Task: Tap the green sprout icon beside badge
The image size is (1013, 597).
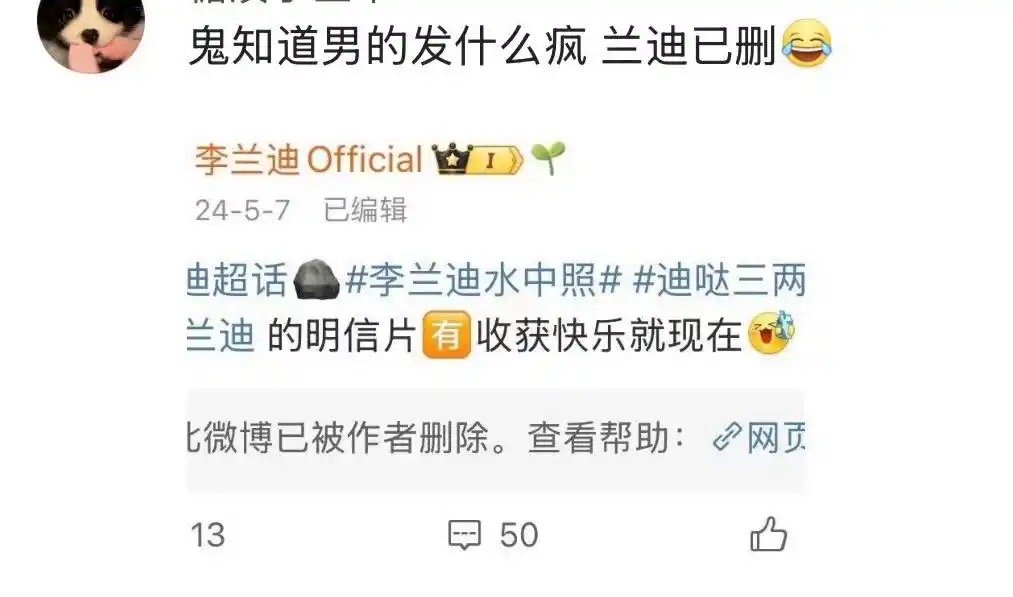Action: [548, 158]
